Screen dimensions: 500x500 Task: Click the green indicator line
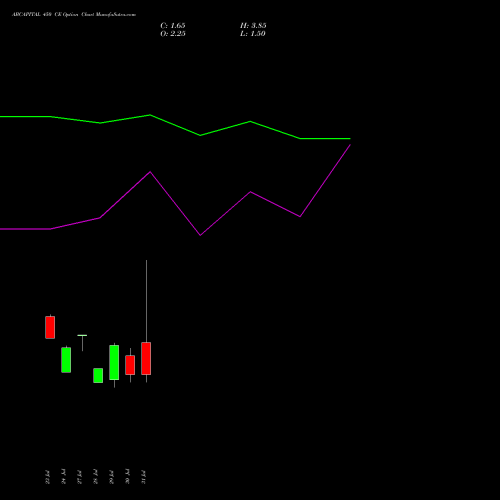coord(200,135)
